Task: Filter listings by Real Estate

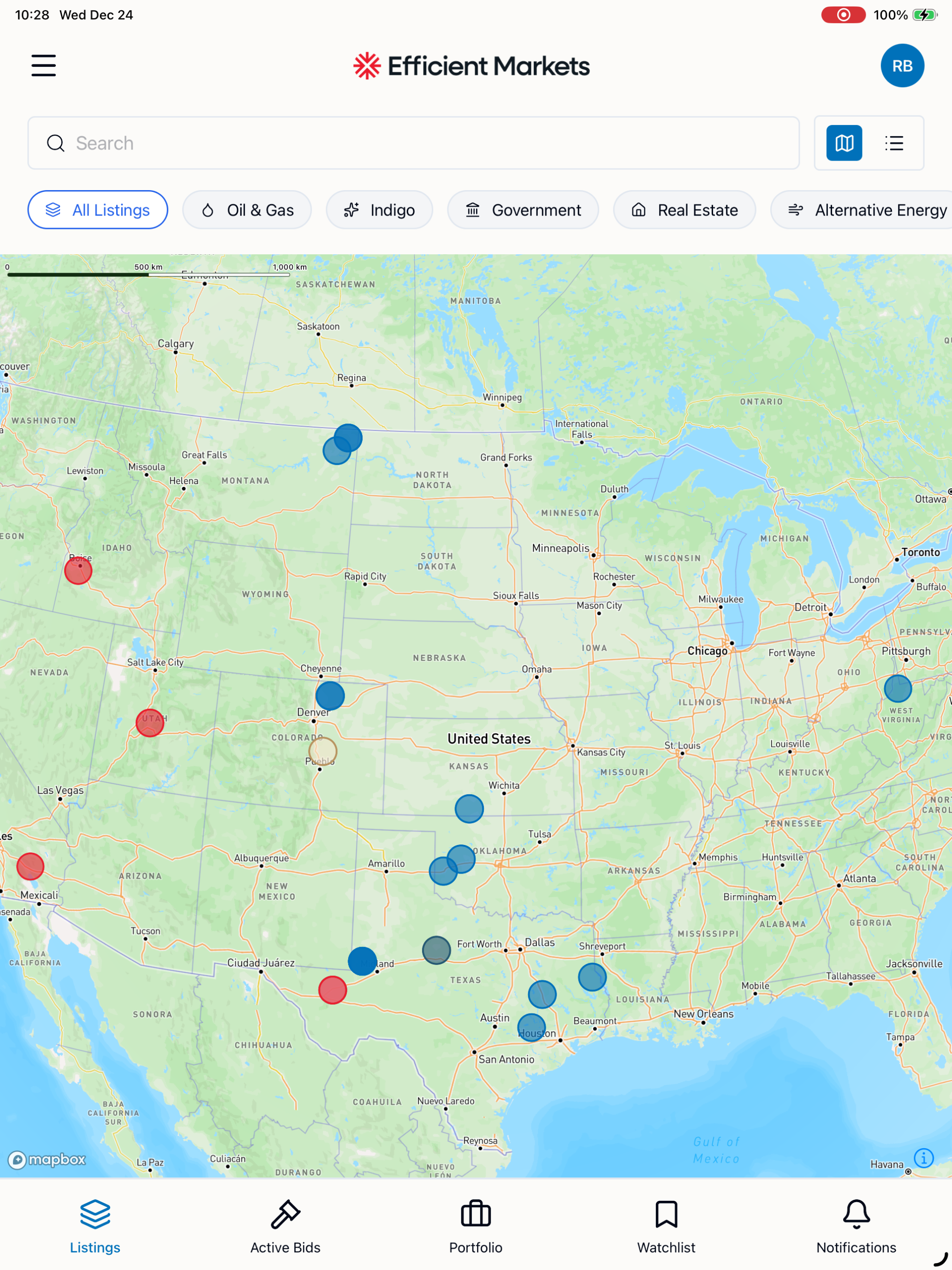Action: click(x=684, y=210)
